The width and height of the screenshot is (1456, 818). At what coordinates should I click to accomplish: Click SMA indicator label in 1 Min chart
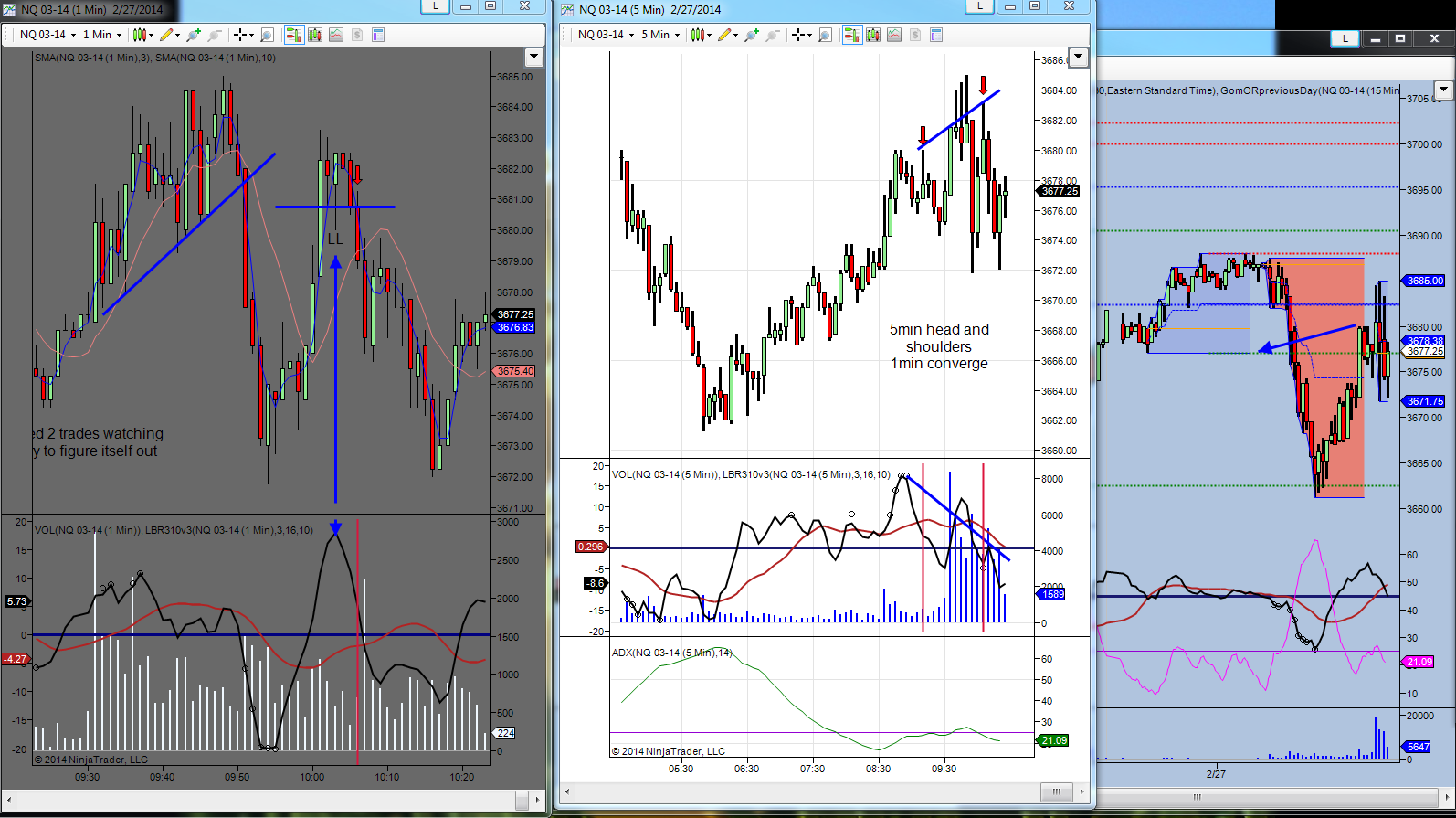pyautogui.click(x=155, y=58)
